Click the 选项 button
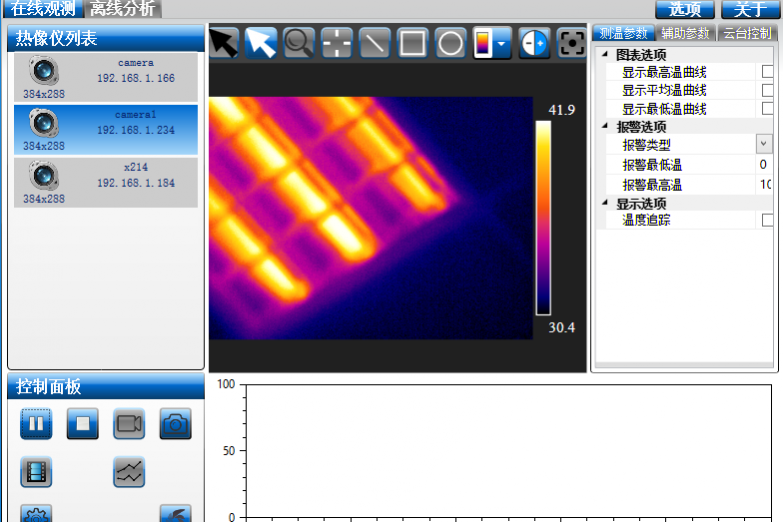Screen dimensions: 783x522 685,9
